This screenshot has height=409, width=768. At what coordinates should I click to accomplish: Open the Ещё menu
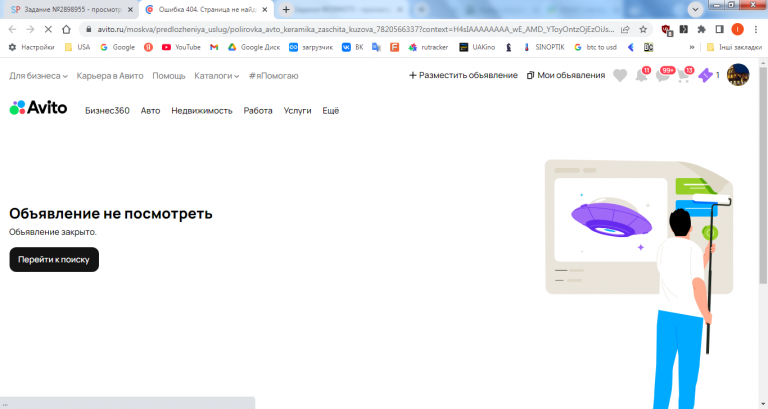(x=331, y=111)
